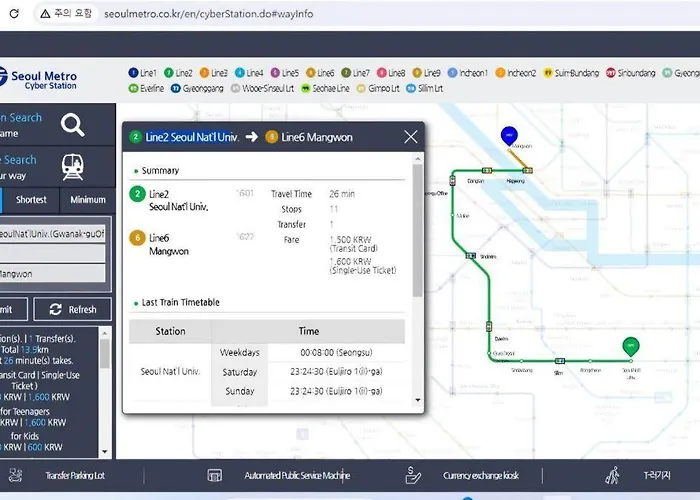Click the popup scrollbar down arrow

point(417,400)
